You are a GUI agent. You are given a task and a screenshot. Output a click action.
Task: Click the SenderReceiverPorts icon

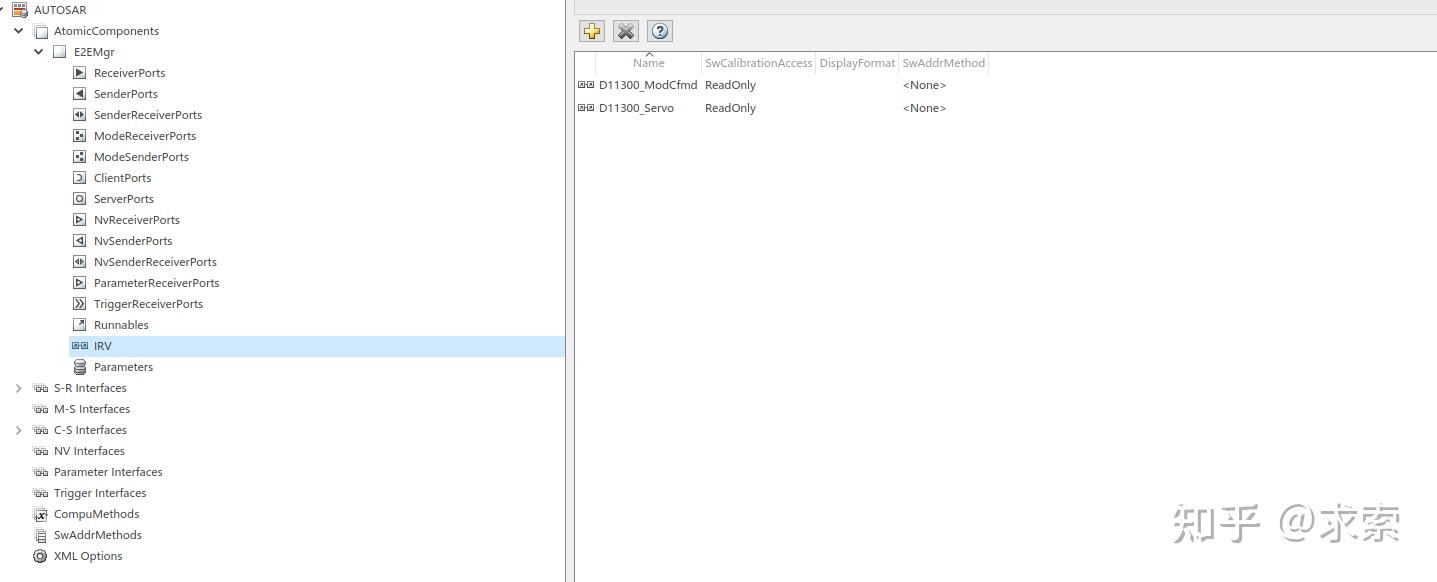tap(80, 115)
